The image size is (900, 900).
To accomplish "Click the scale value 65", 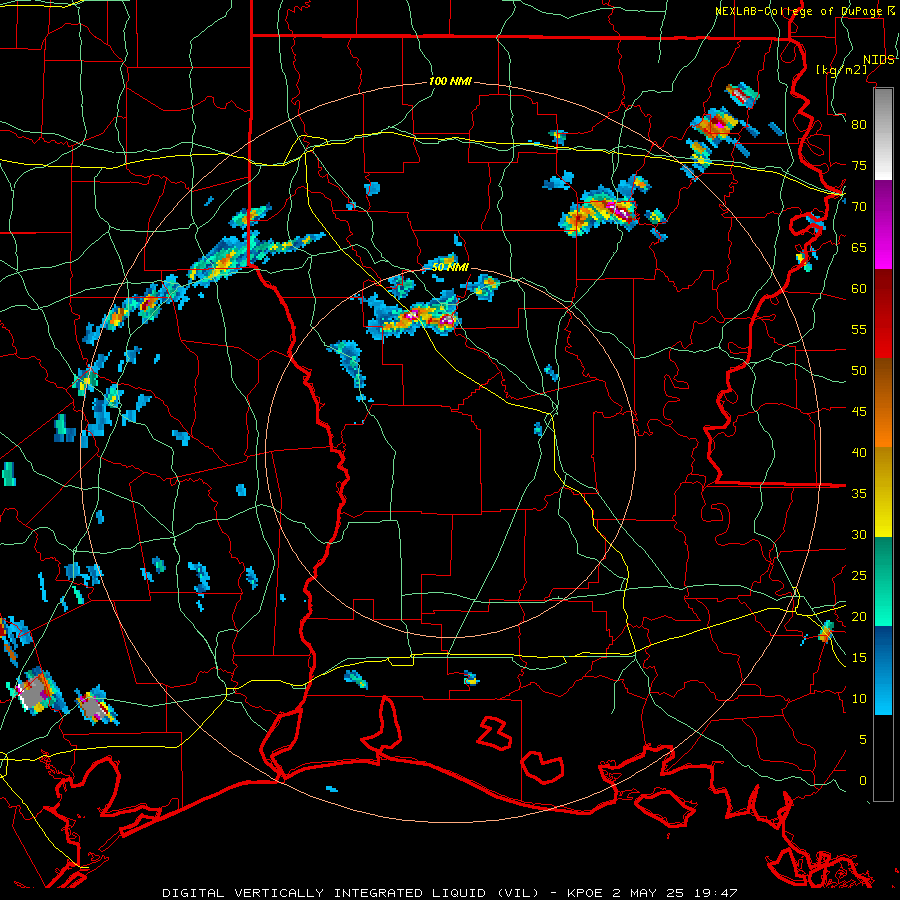I will coord(859,247).
